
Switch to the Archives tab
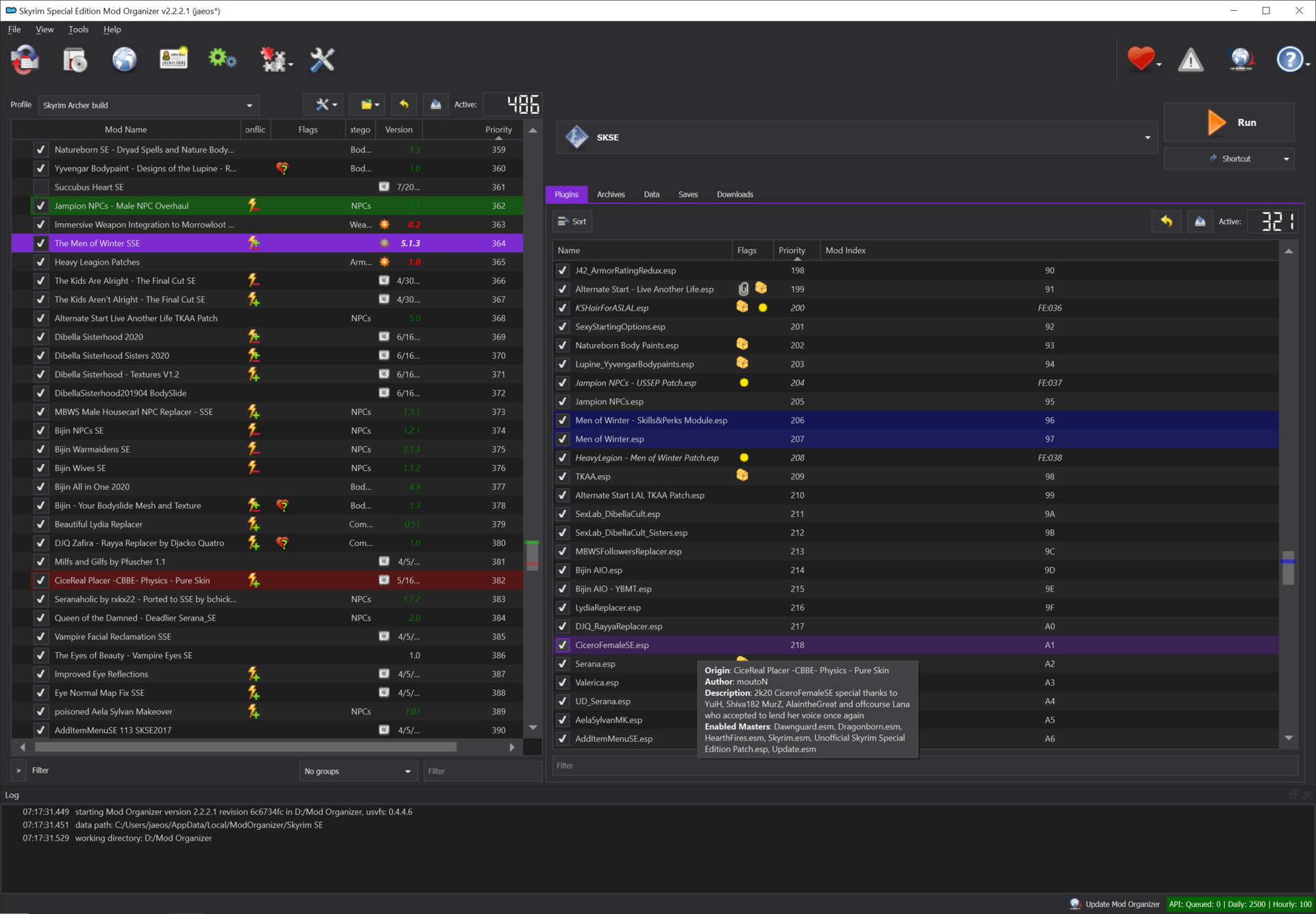tap(610, 194)
